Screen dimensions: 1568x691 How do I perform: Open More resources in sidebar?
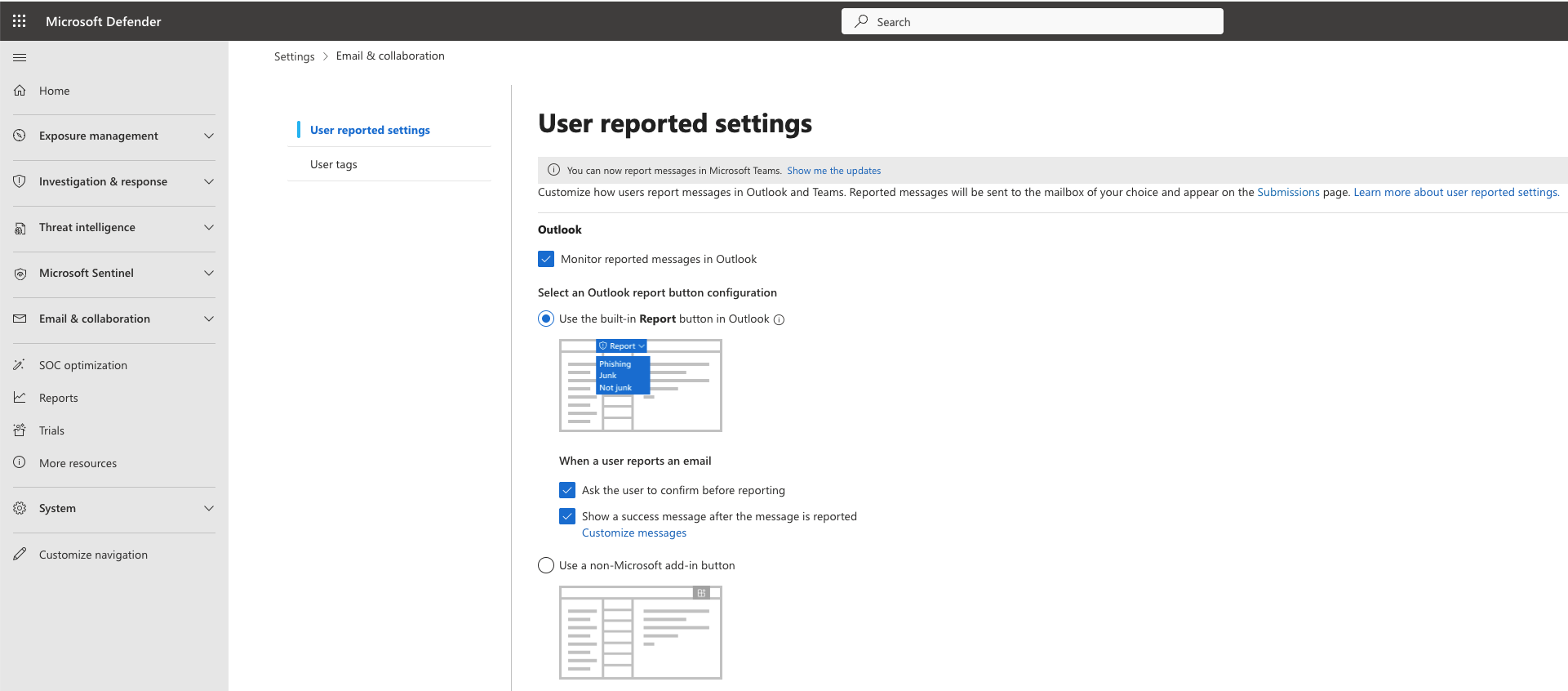[x=78, y=463]
